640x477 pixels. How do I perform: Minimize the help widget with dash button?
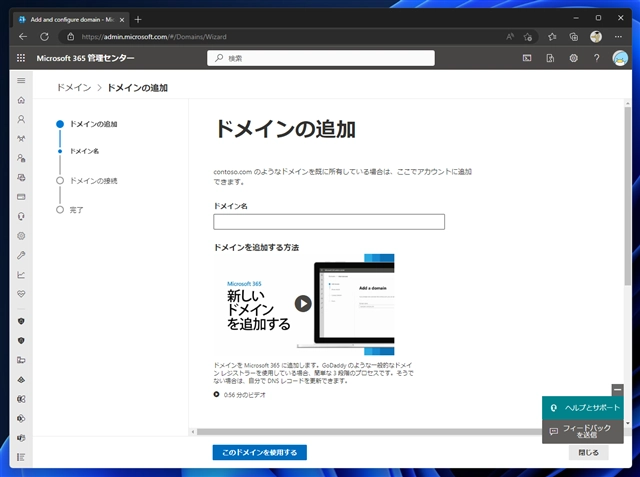(618, 390)
